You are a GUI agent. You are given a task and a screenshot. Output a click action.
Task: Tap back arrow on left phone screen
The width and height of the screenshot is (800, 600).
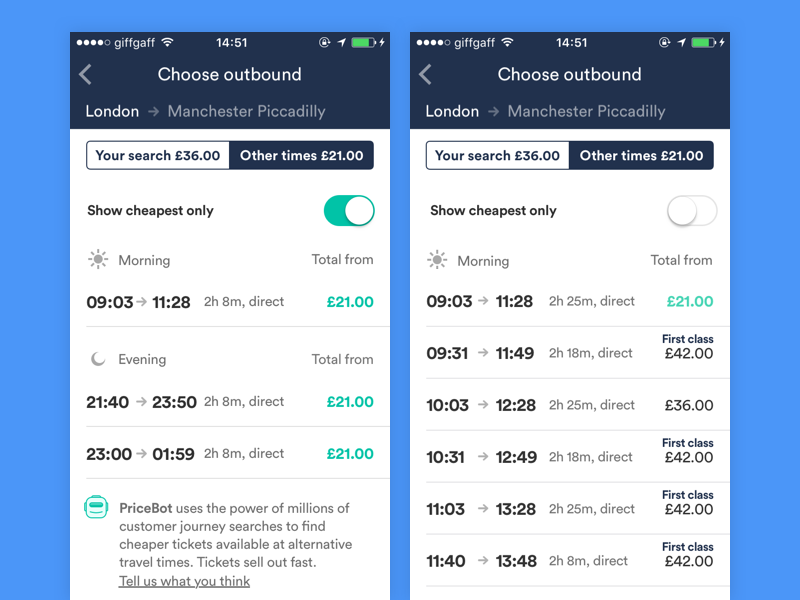tap(86, 74)
